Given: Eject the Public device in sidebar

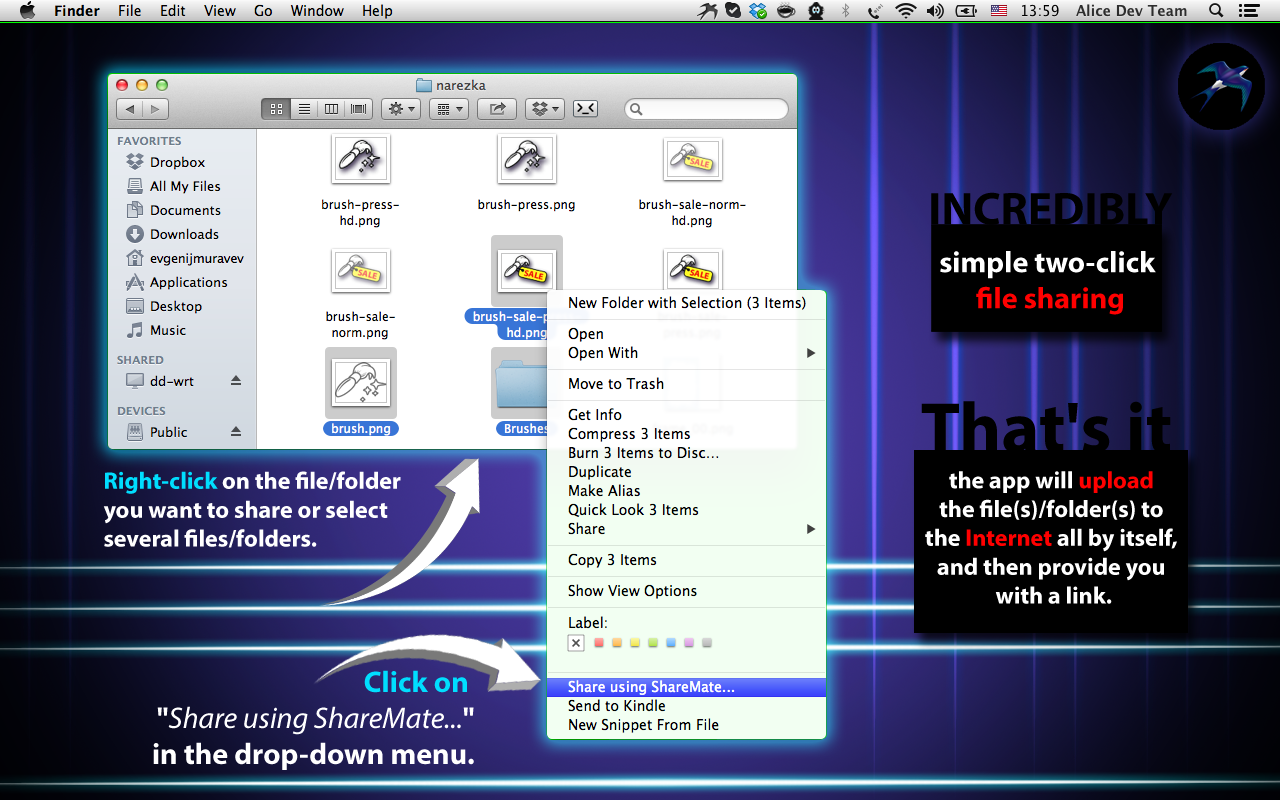Looking at the screenshot, I should 236,432.
